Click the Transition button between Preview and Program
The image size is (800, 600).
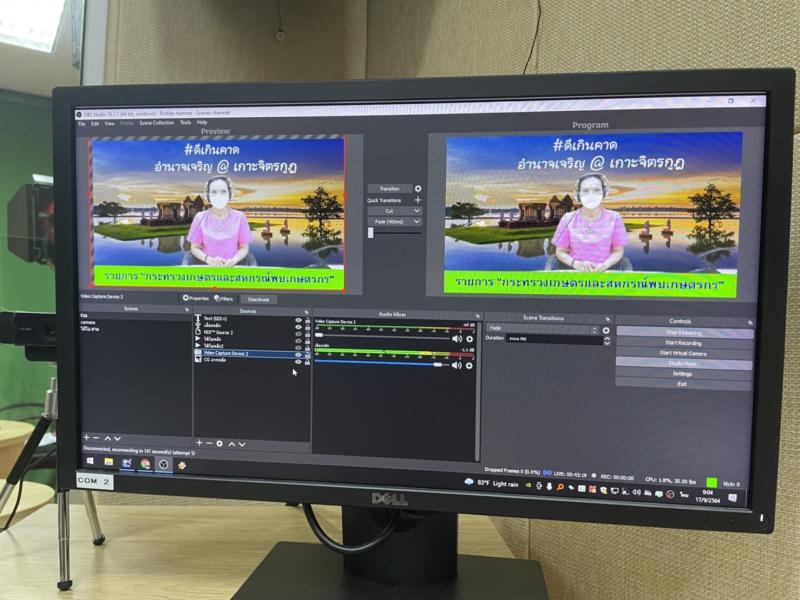click(389, 189)
